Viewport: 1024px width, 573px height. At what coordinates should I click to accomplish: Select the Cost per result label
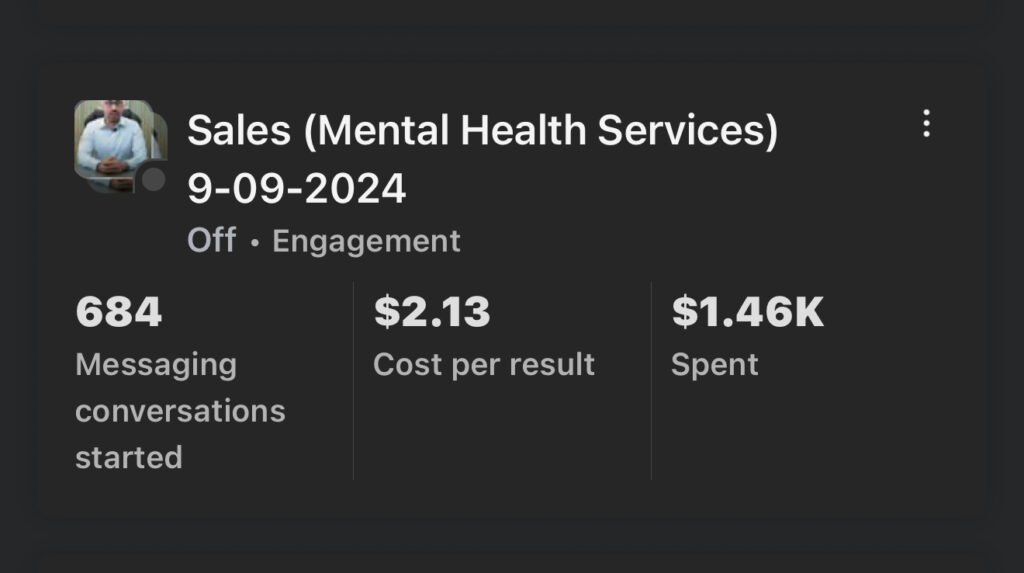pos(484,364)
